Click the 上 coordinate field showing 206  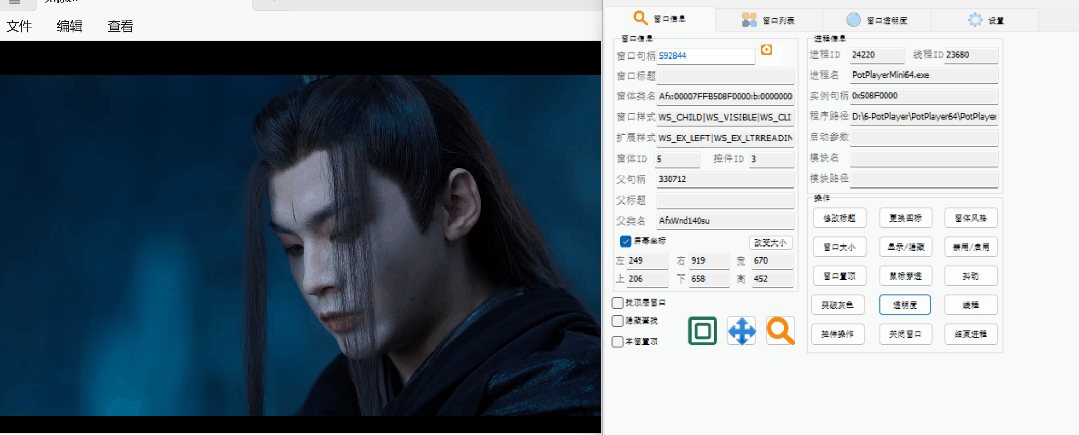pos(648,279)
